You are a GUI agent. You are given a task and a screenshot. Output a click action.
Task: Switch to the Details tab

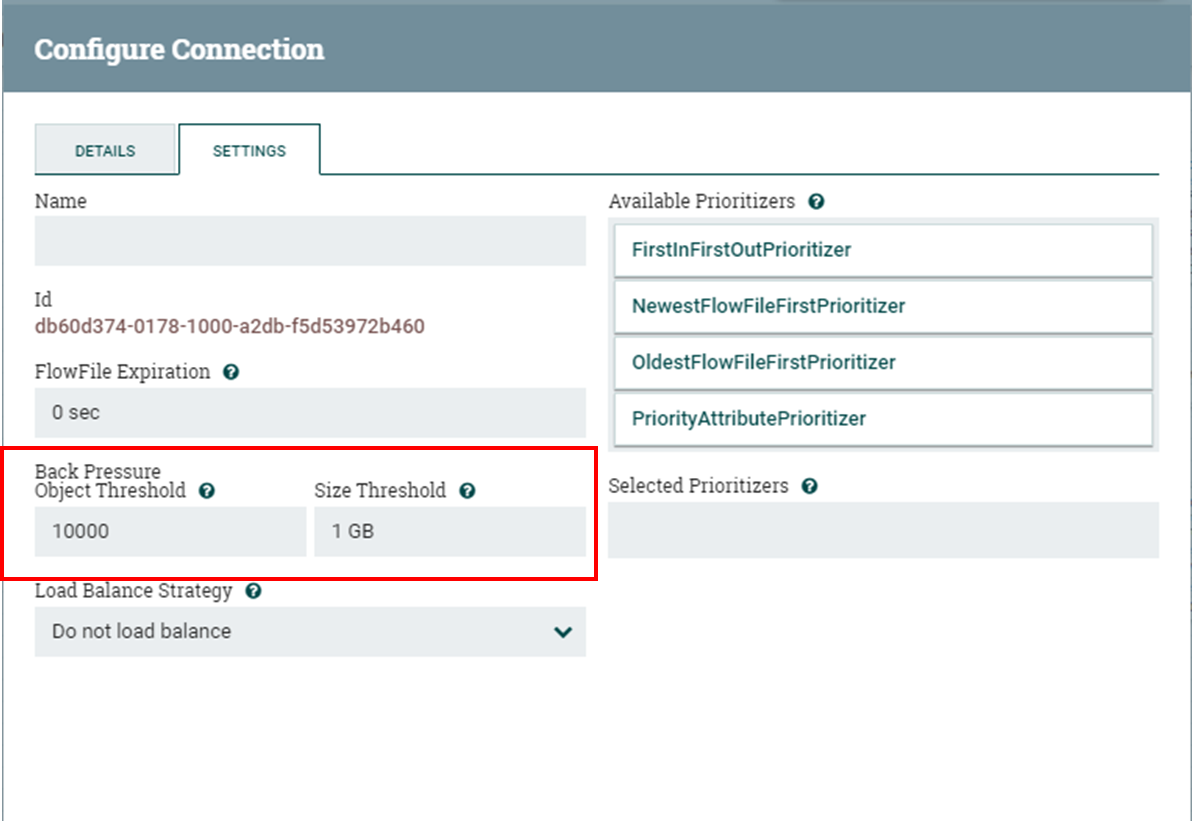point(105,151)
